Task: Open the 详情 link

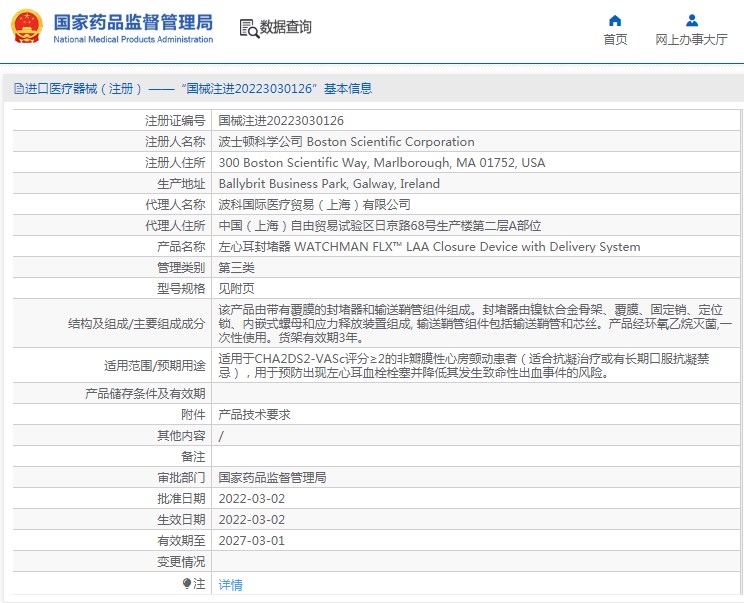Action: pyautogui.click(x=230, y=585)
